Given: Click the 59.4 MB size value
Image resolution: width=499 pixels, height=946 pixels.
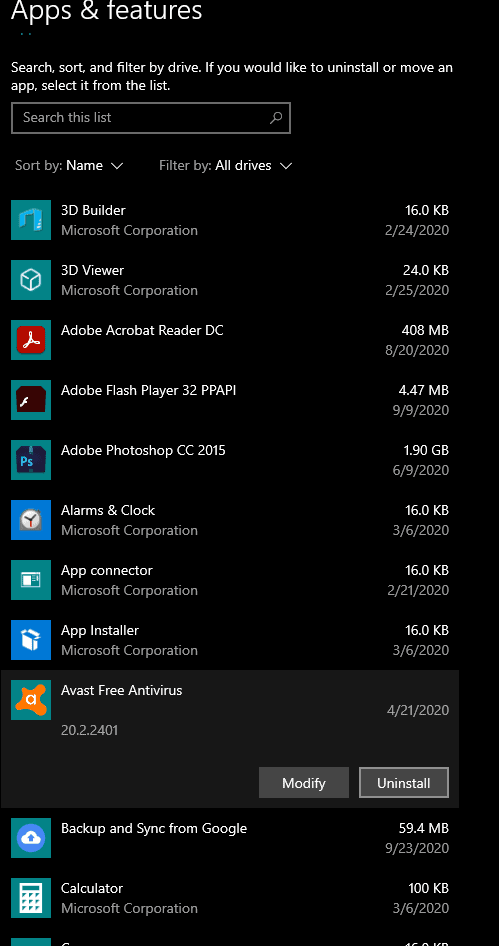Looking at the screenshot, I should [x=424, y=828].
